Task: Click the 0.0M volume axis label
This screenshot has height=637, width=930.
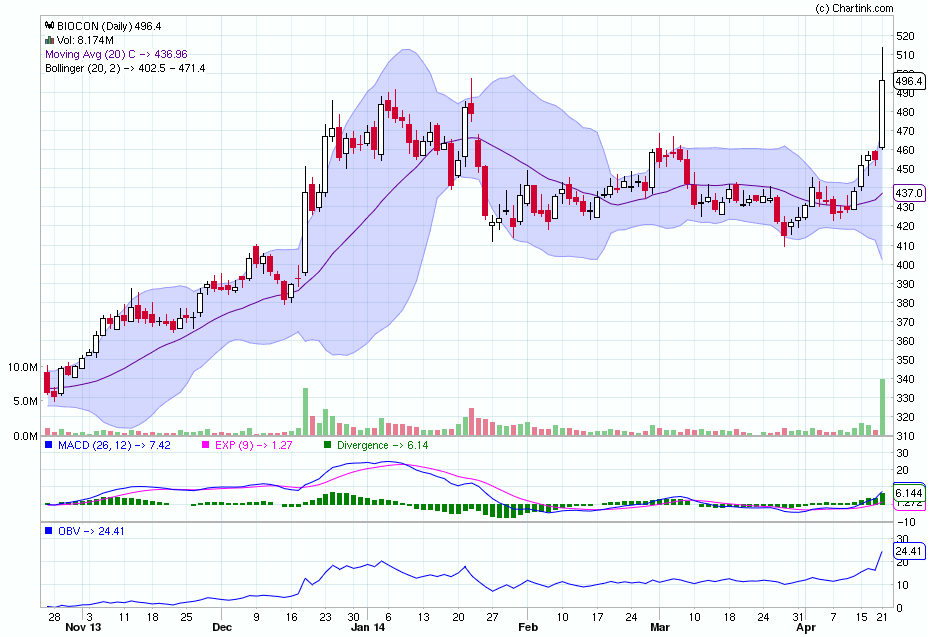Action: click(x=26, y=436)
